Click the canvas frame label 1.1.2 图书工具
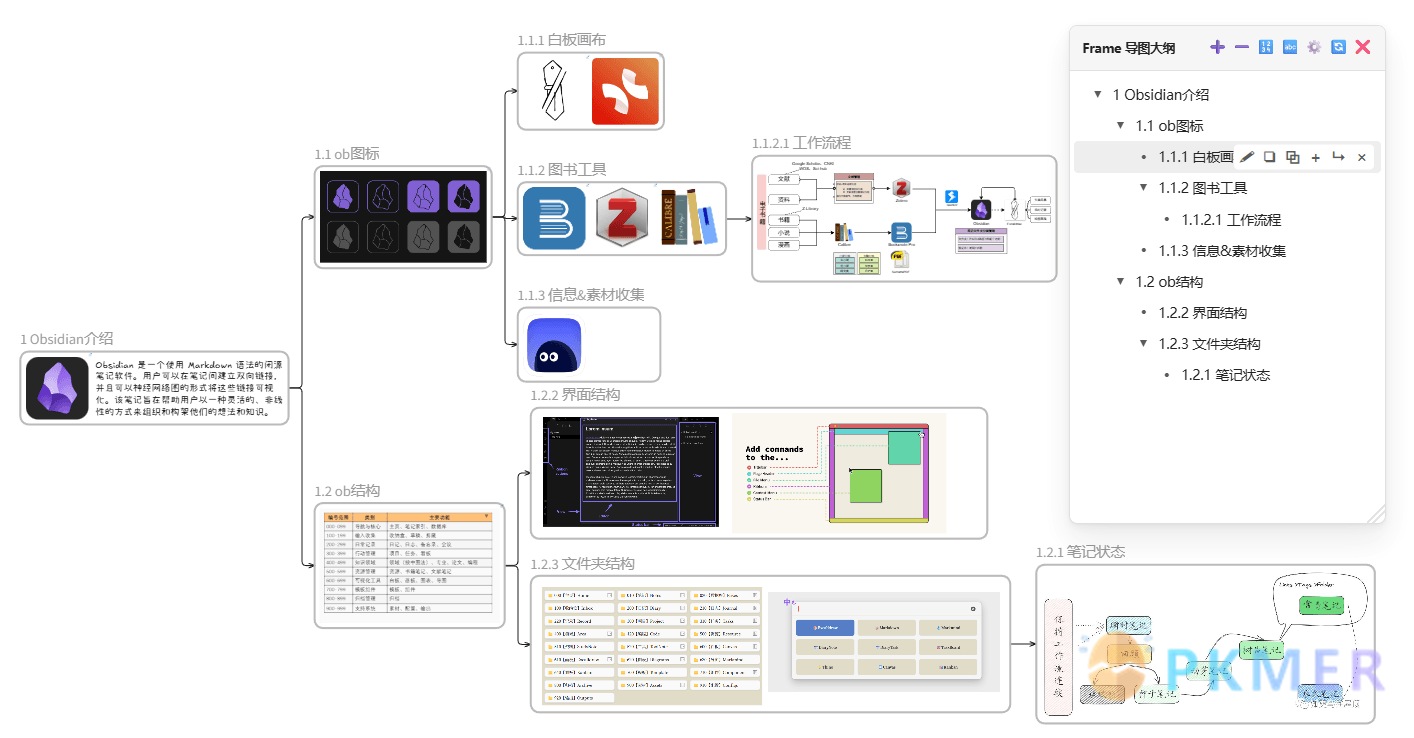This screenshot has height=738, width=1414. pos(561,170)
